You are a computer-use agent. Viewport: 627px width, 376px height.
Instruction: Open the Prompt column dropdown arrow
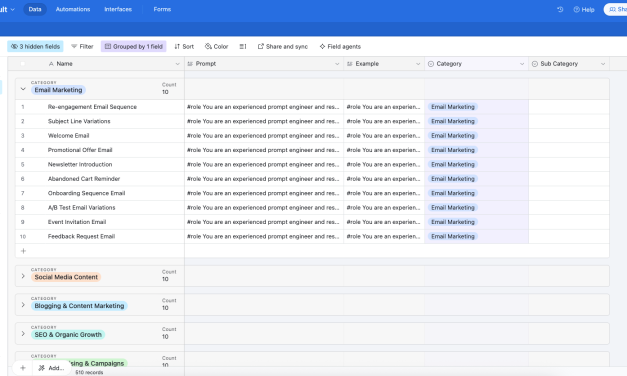337,64
